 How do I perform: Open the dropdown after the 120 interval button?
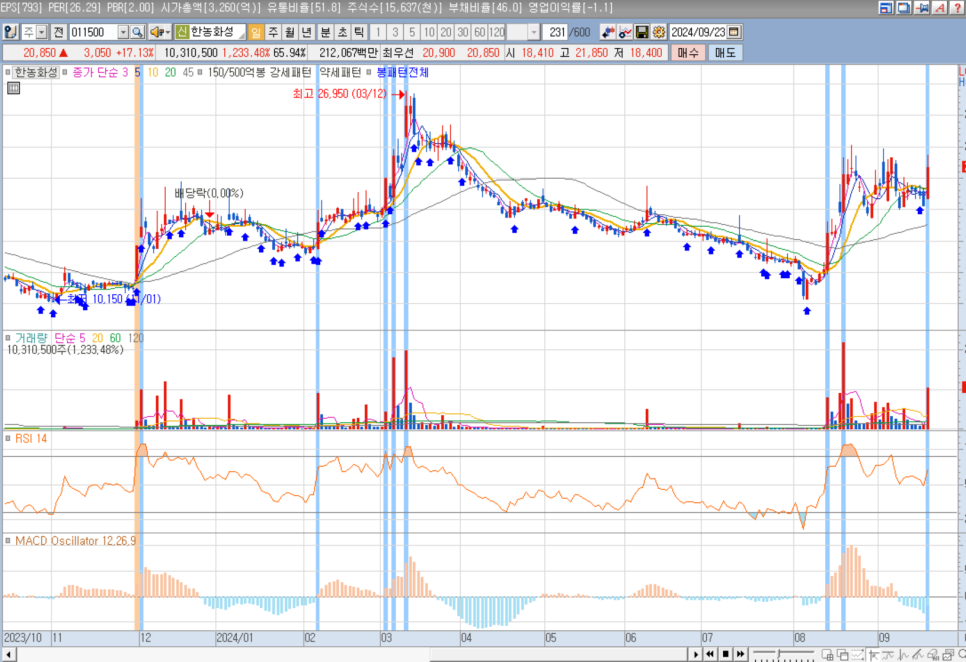pos(534,32)
